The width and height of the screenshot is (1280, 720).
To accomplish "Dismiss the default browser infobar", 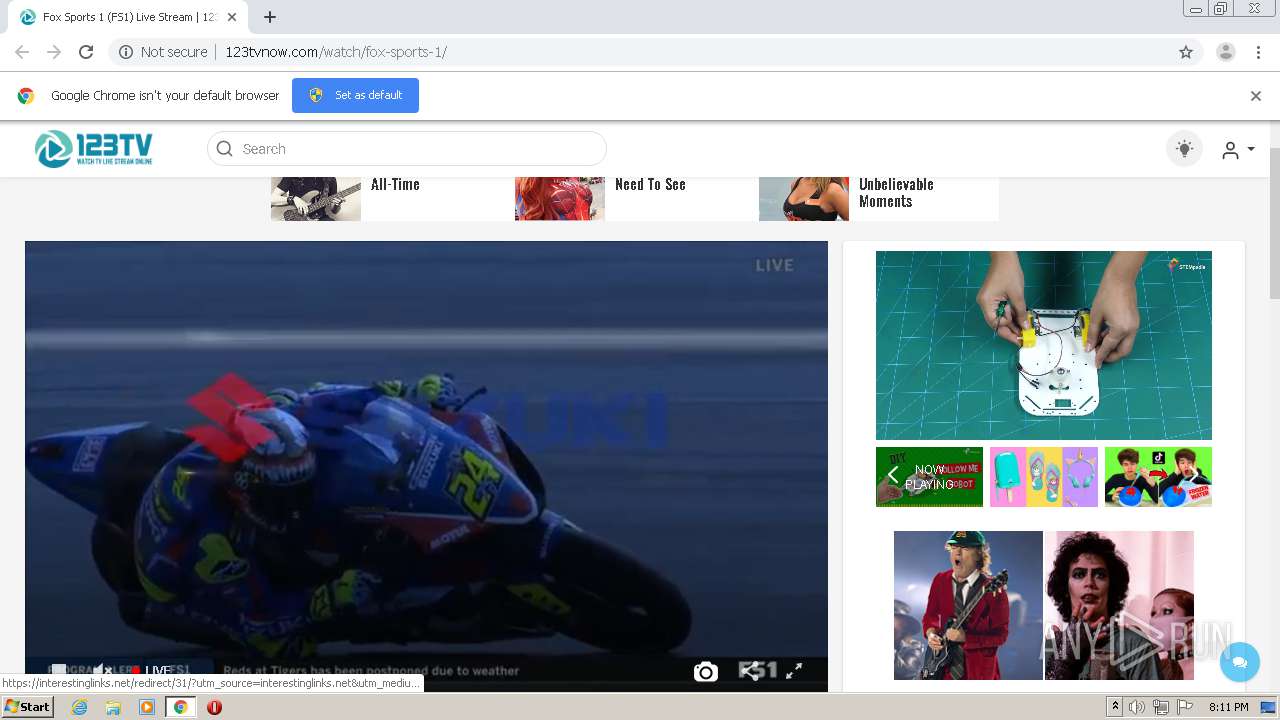I will [1256, 96].
